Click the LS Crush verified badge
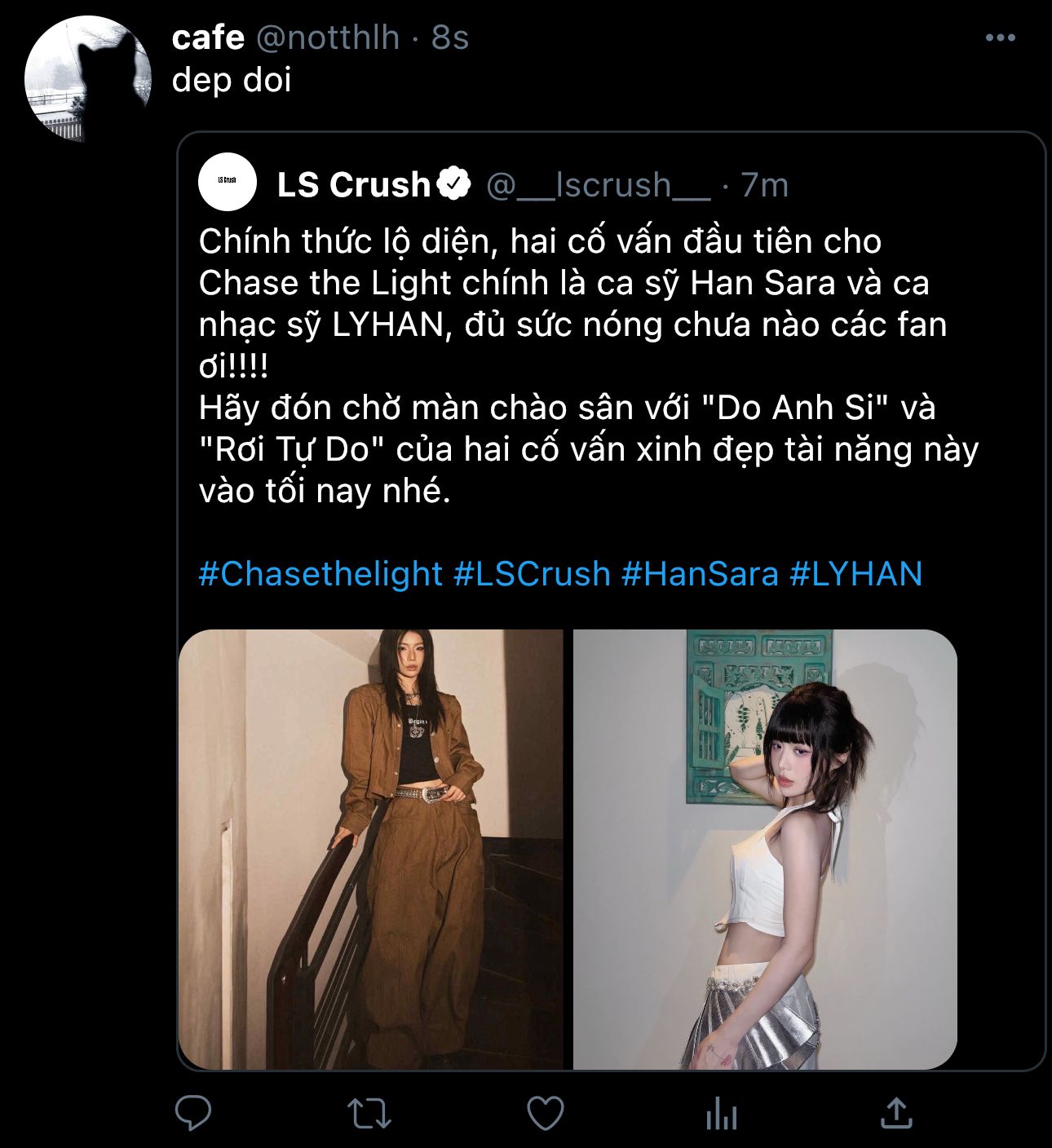This screenshot has height=1148, width=1052. coord(454,184)
